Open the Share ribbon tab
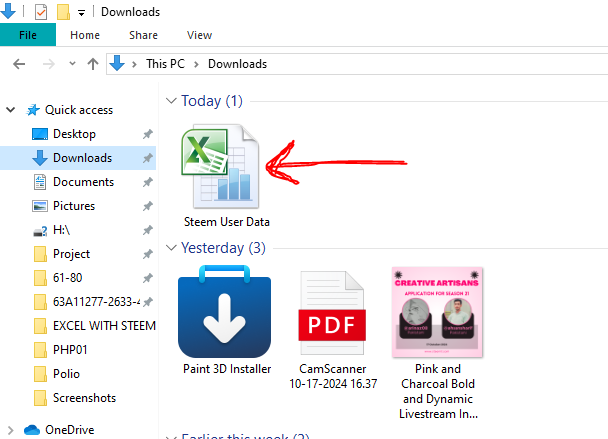Viewport: 608px width, 439px height. click(143, 35)
